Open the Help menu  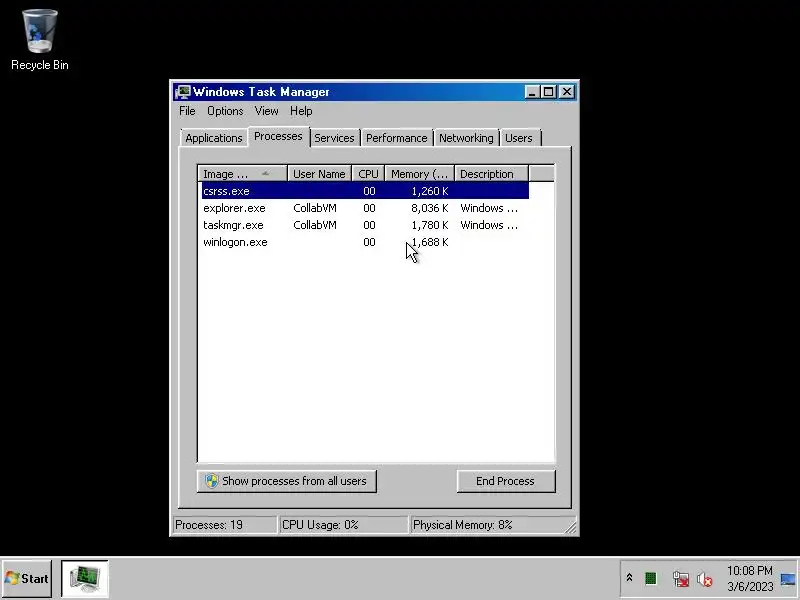click(x=301, y=111)
